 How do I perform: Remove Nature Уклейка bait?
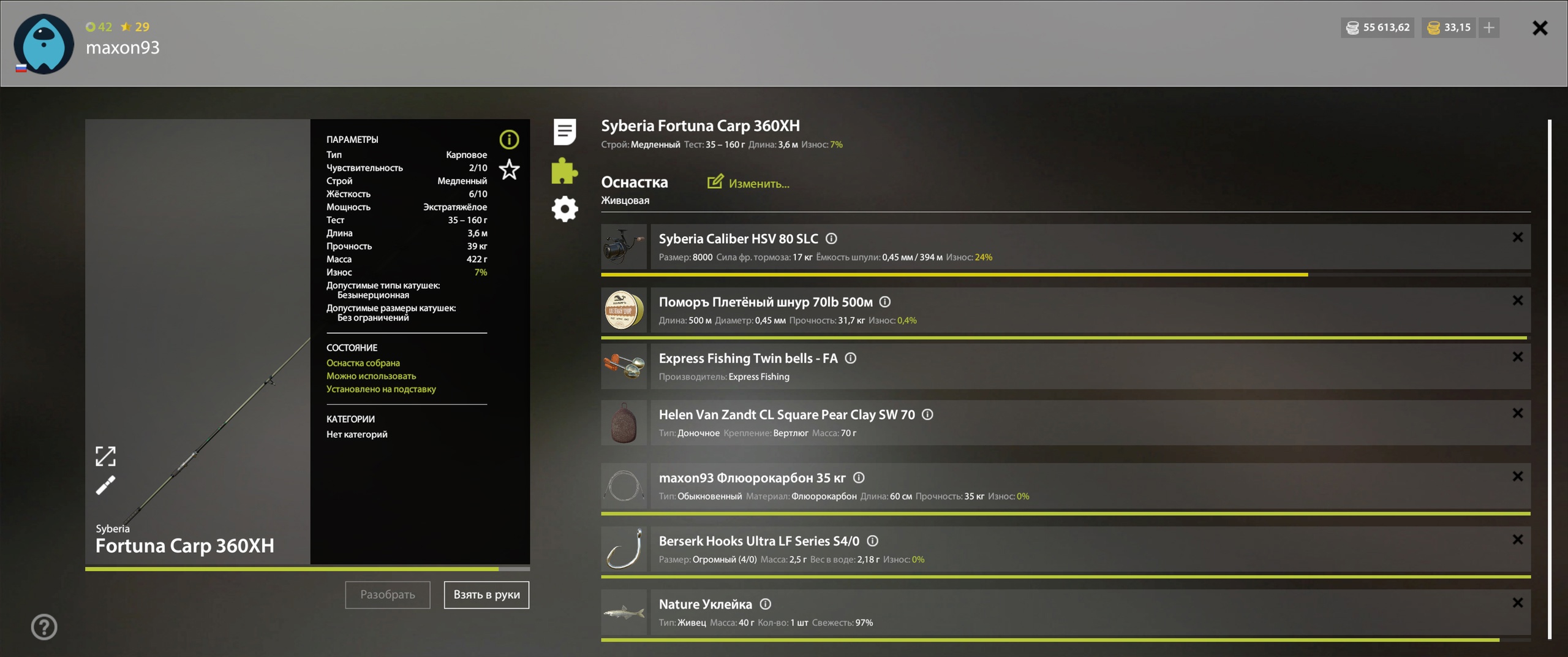[1518, 602]
